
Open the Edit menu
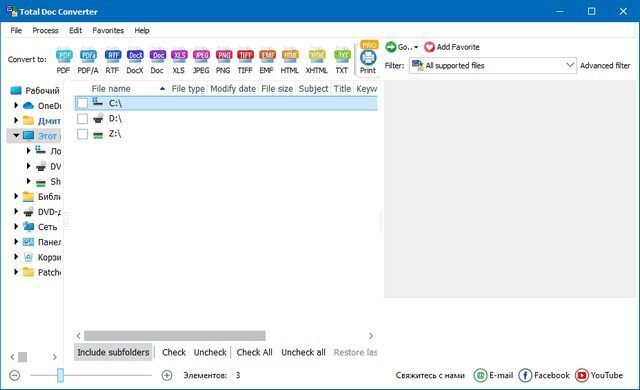click(x=76, y=31)
